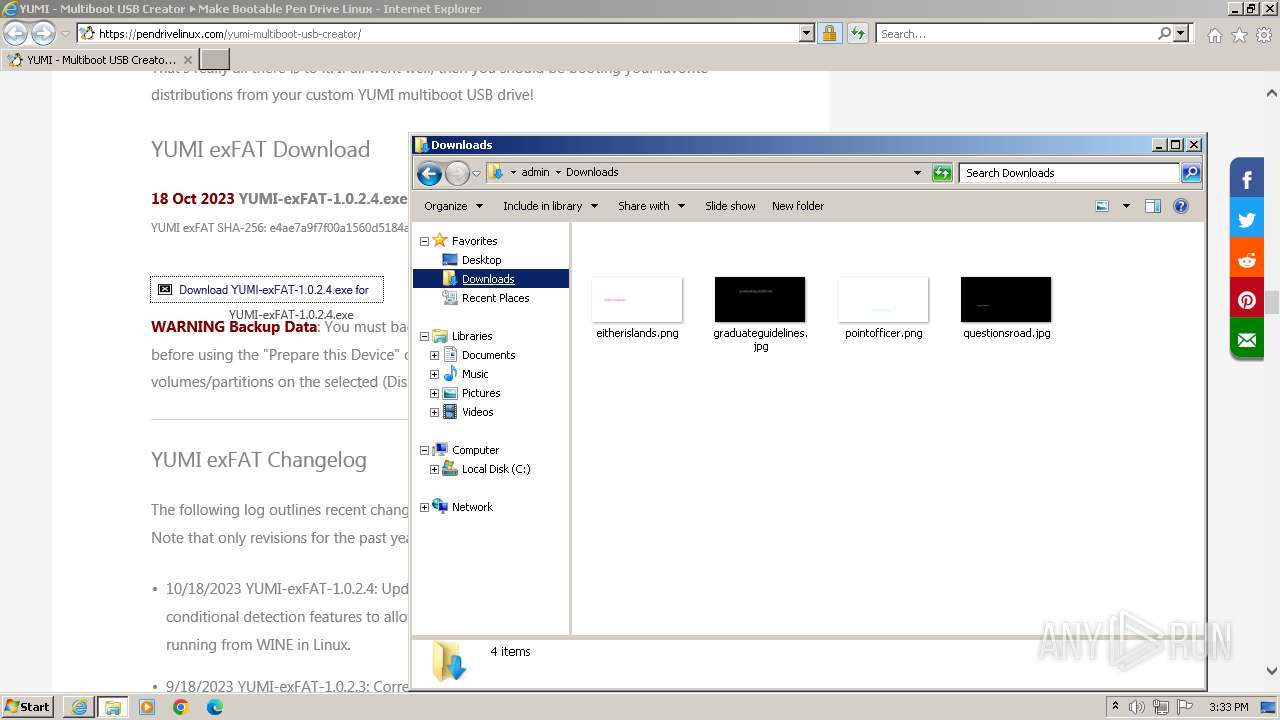The height and width of the screenshot is (720, 1280).
Task: Open IE Home icon
Action: point(1214,35)
